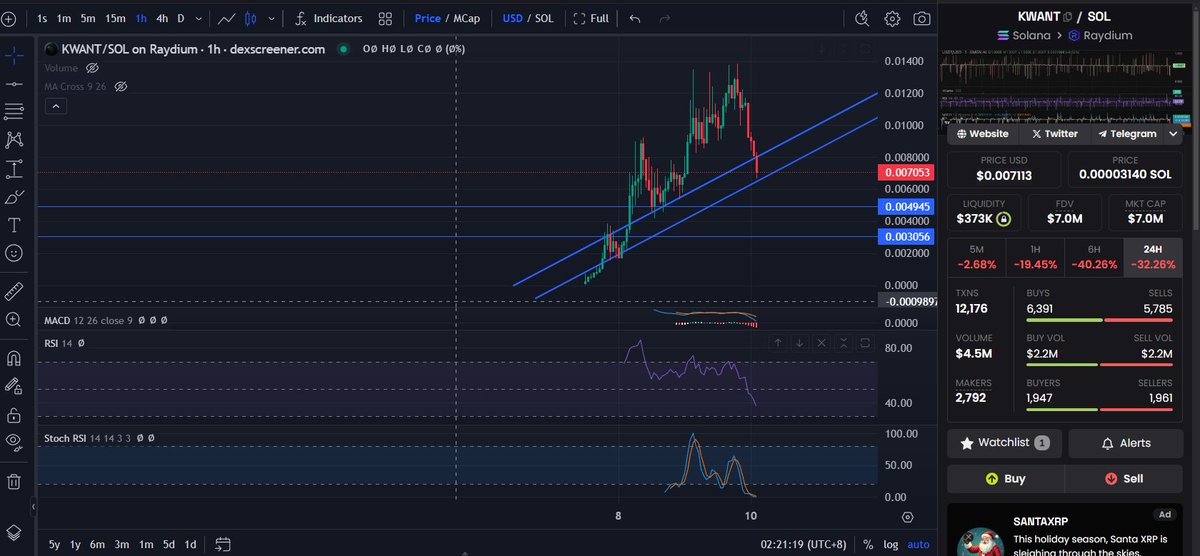Open the pattern drawing tools
The height and width of the screenshot is (556, 1200).
coord(14,140)
